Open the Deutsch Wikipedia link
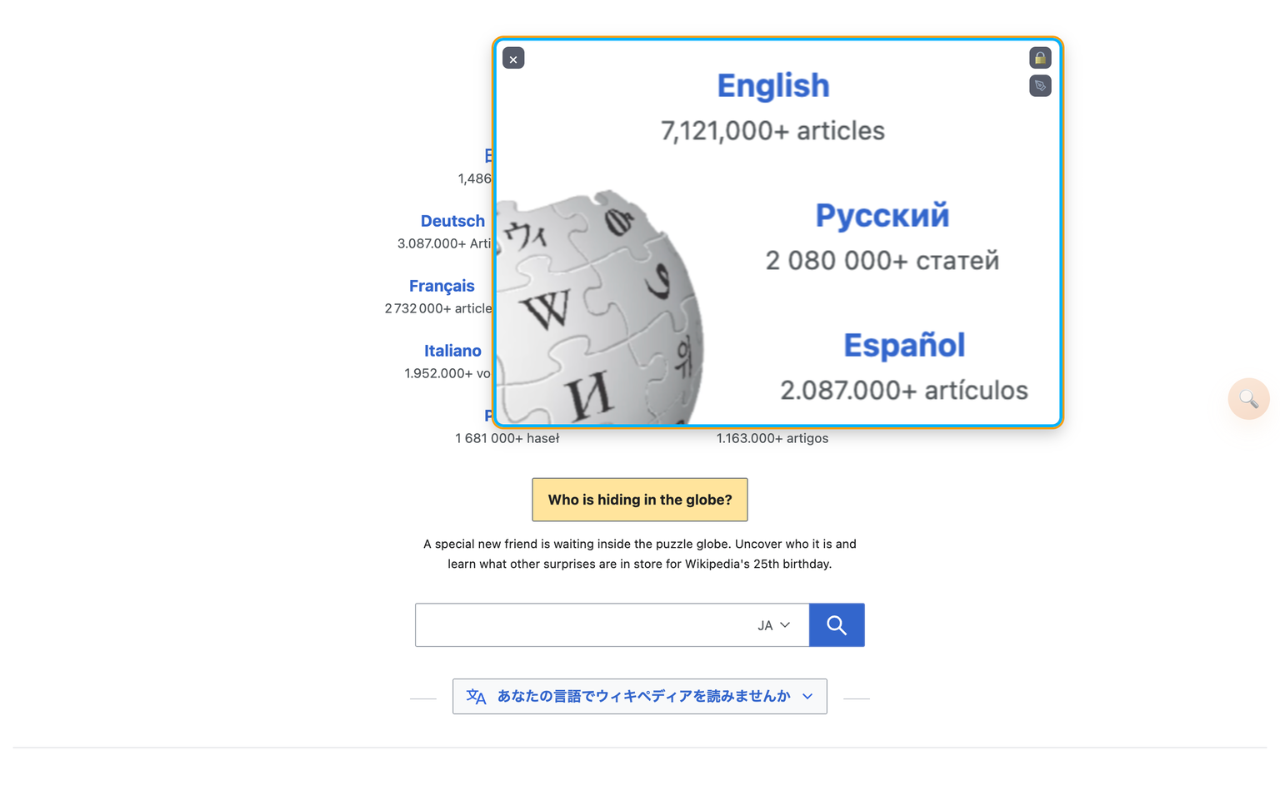The height and width of the screenshot is (800, 1280). pyautogui.click(x=453, y=221)
